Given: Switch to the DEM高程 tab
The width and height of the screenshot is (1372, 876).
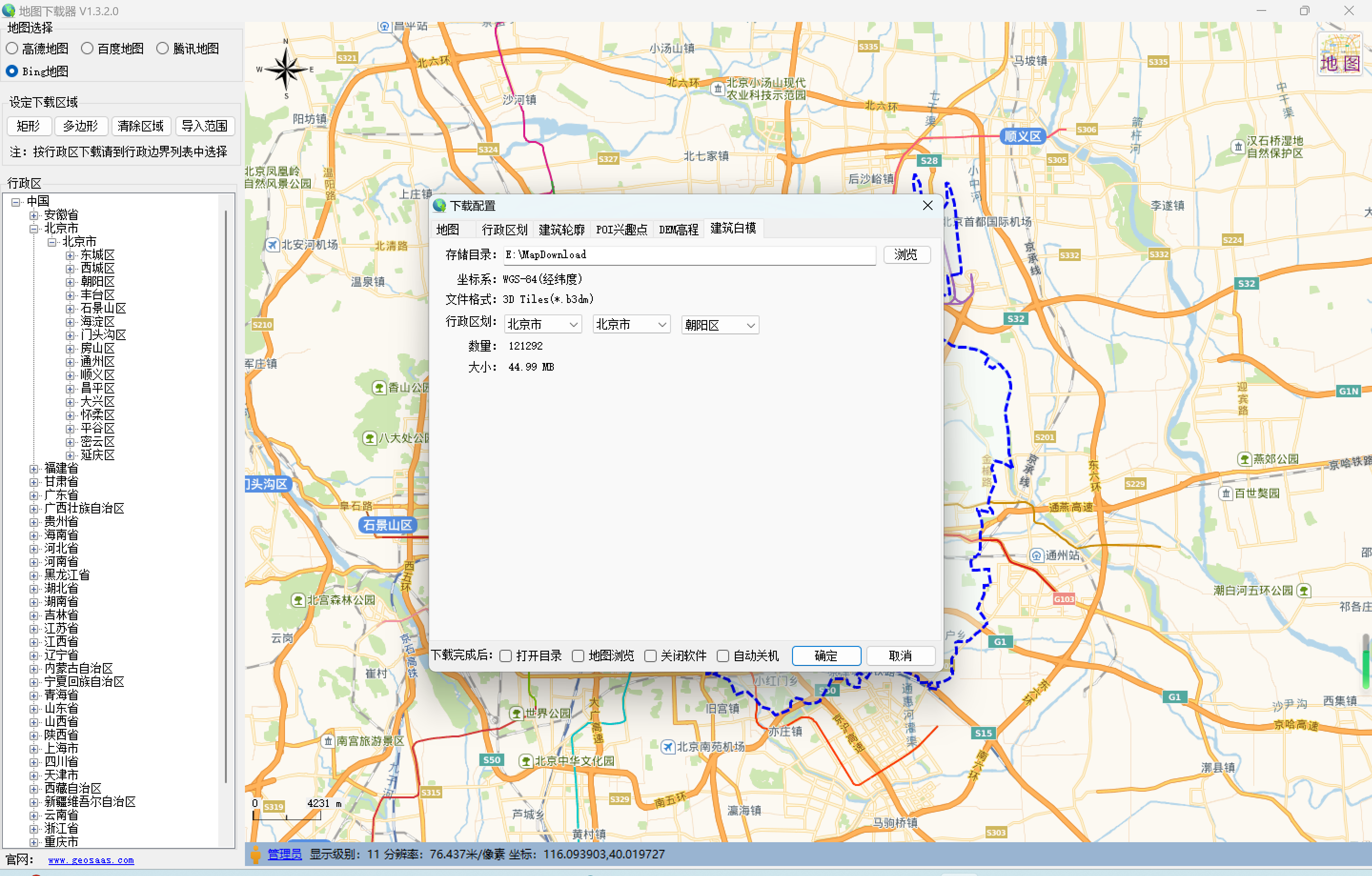Looking at the screenshot, I should [x=678, y=229].
